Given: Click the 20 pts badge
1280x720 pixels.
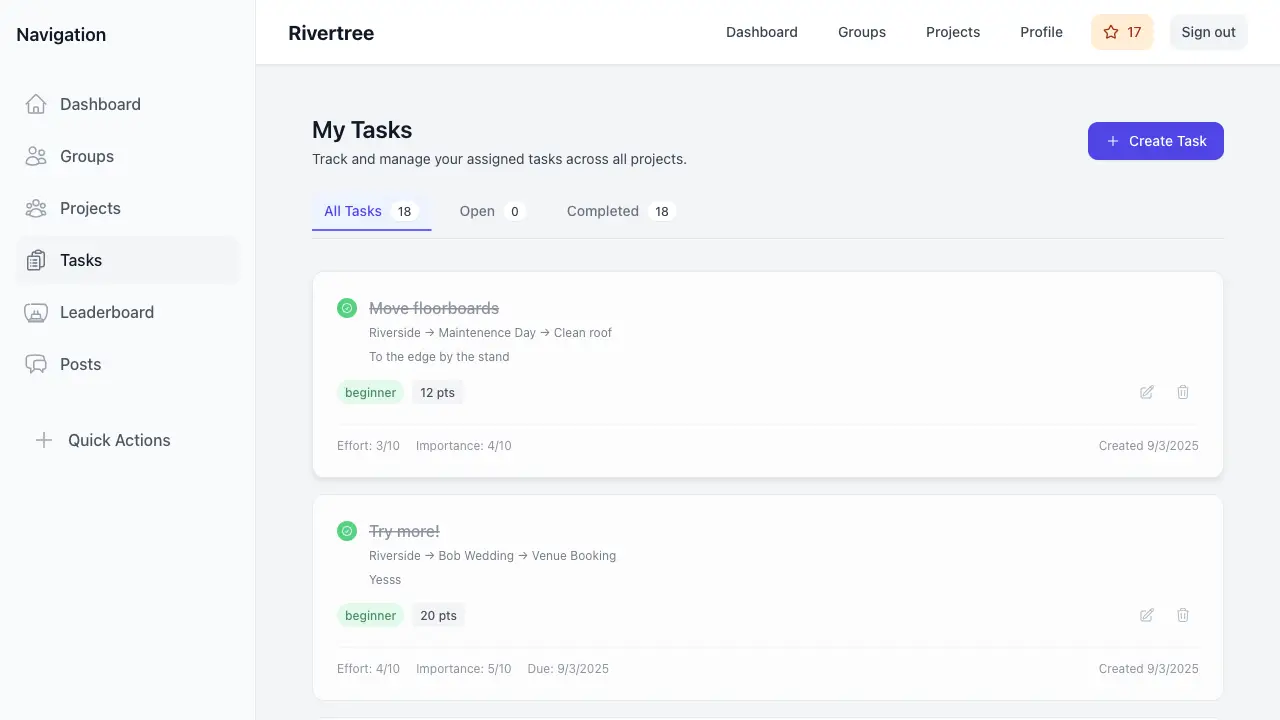Looking at the screenshot, I should coord(438,615).
